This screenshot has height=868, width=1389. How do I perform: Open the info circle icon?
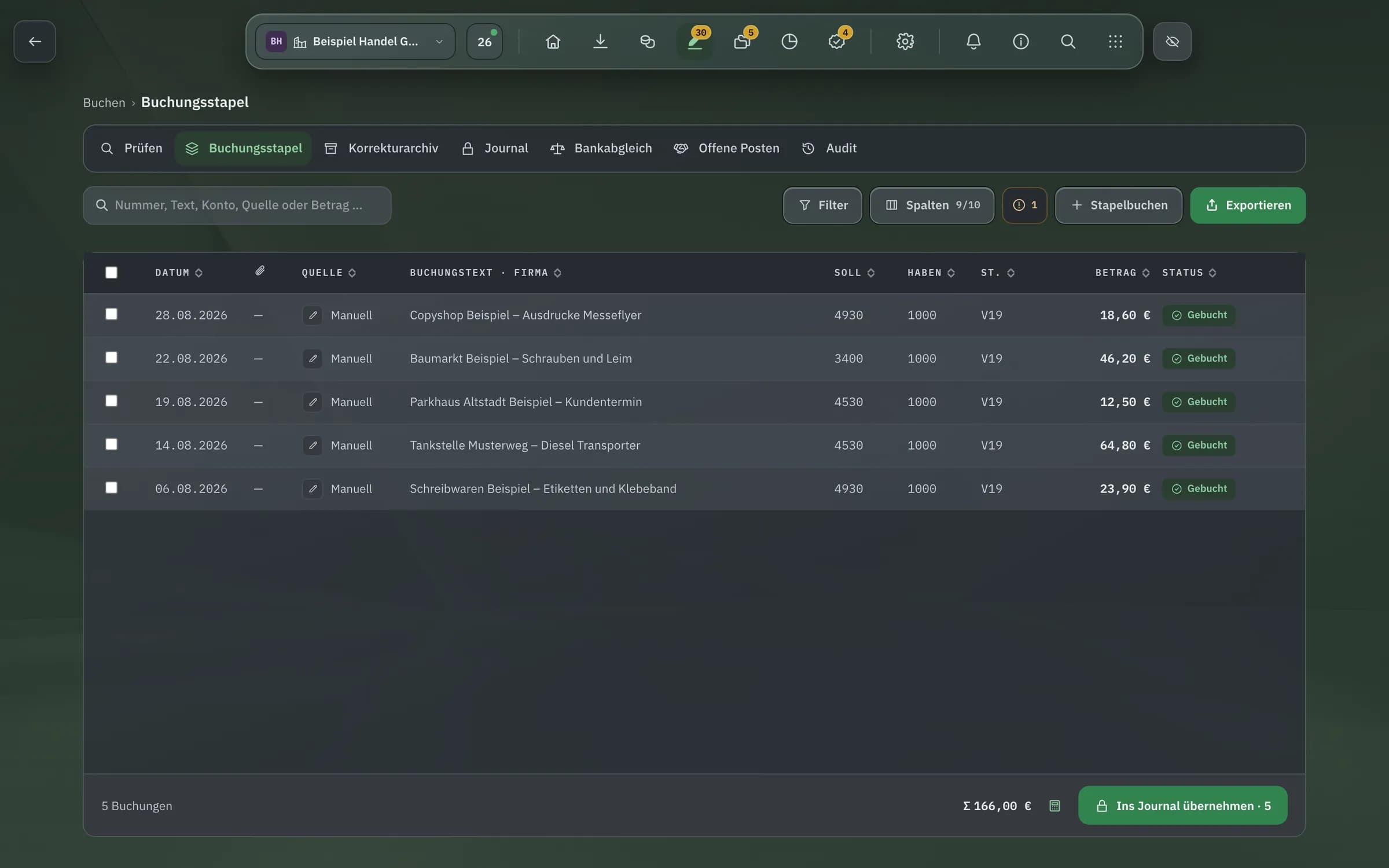click(1020, 42)
